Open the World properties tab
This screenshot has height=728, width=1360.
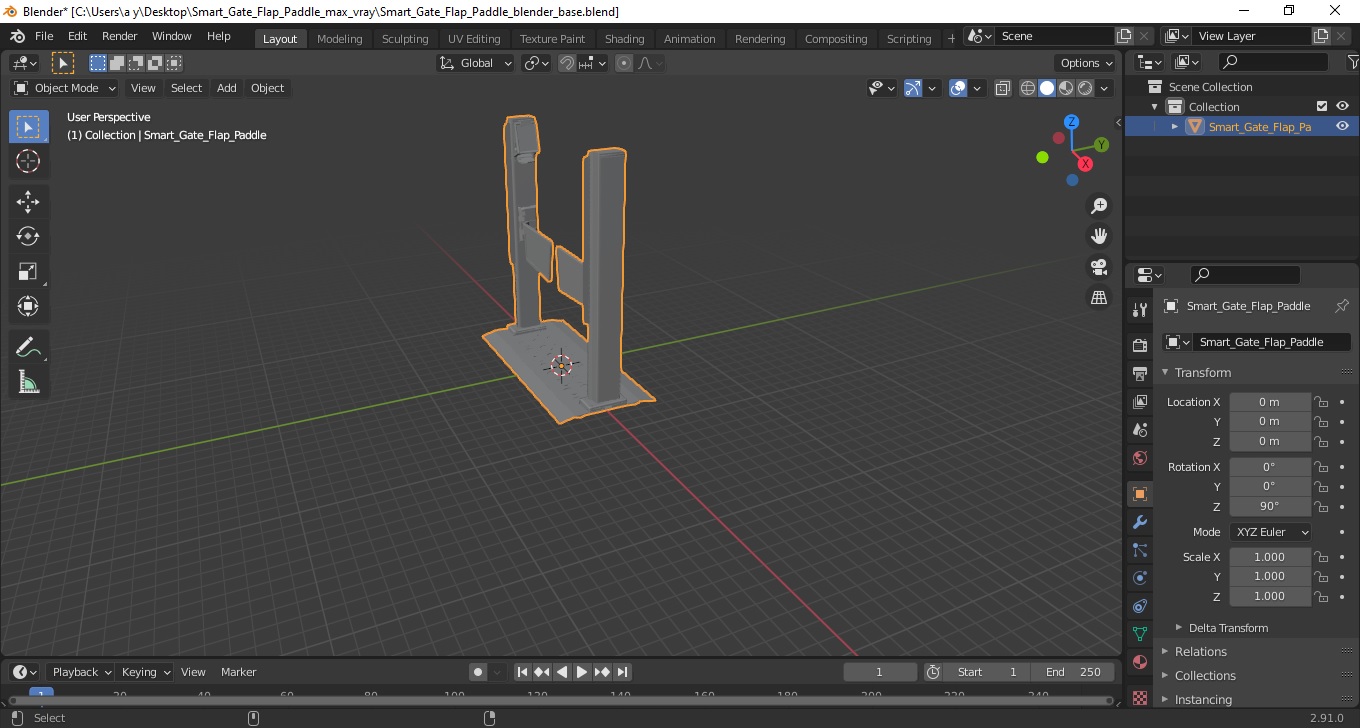click(1139, 458)
